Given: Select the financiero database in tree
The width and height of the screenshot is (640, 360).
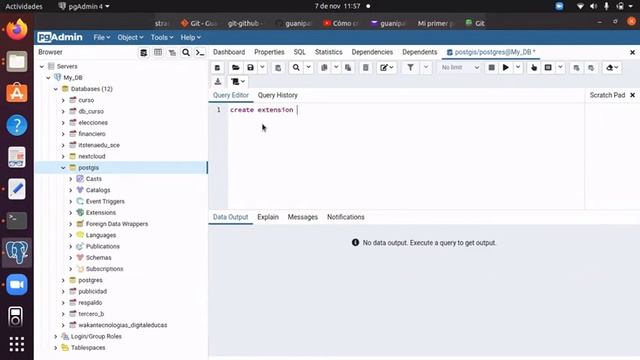Looking at the screenshot, I should point(92,134).
